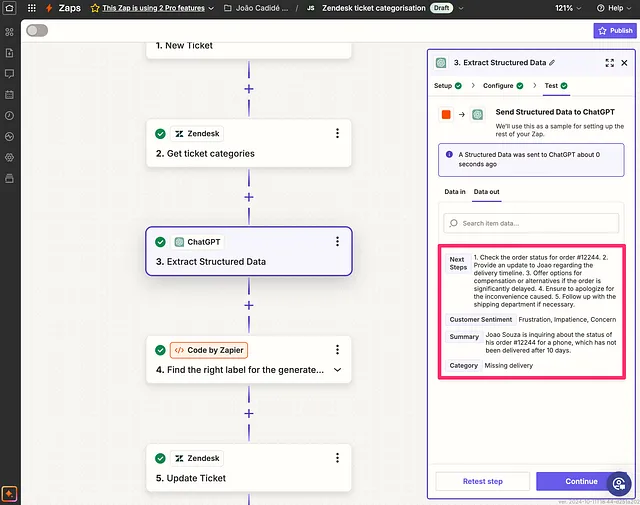Click the Summary data label
This screenshot has height=505, width=640.
coord(464,336)
